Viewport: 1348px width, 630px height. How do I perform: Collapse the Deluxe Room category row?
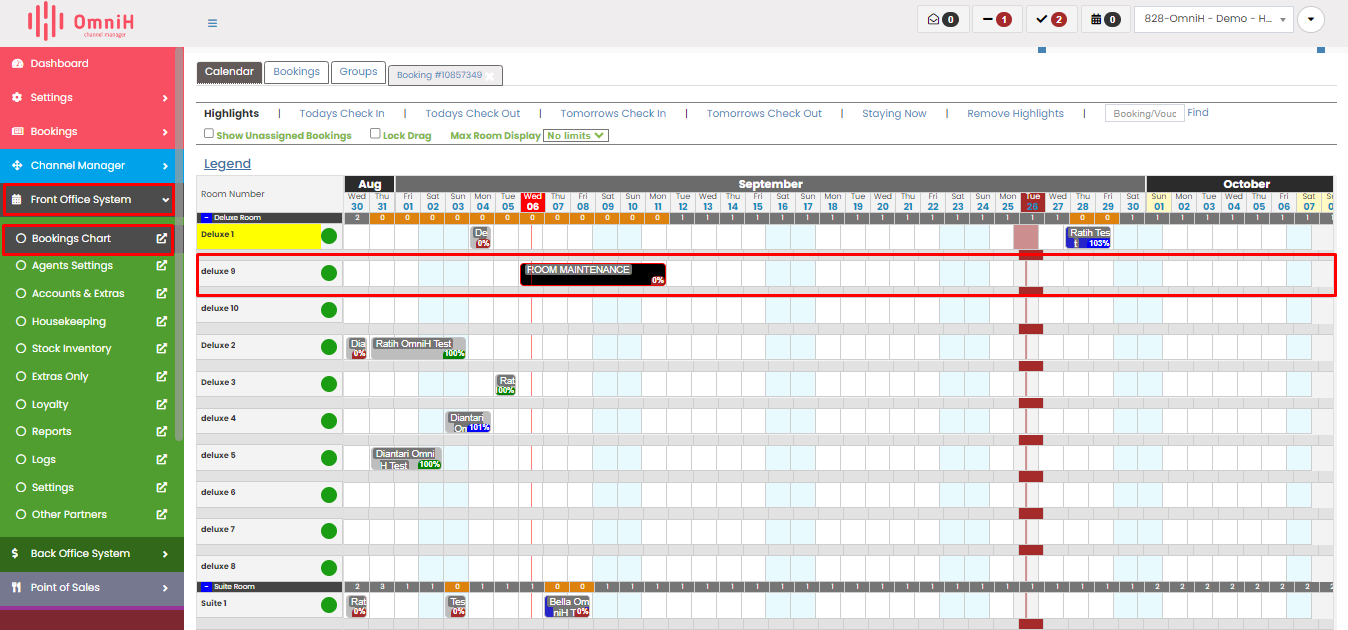click(206, 217)
